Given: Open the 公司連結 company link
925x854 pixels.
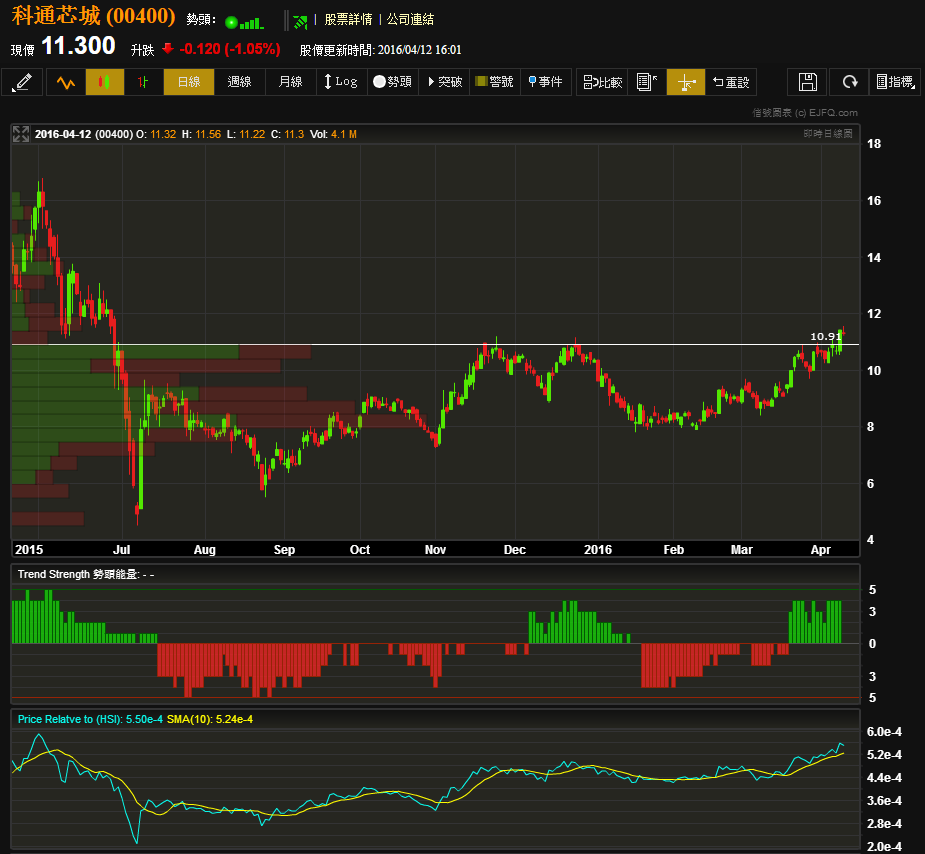Looking at the screenshot, I should 410,19.
